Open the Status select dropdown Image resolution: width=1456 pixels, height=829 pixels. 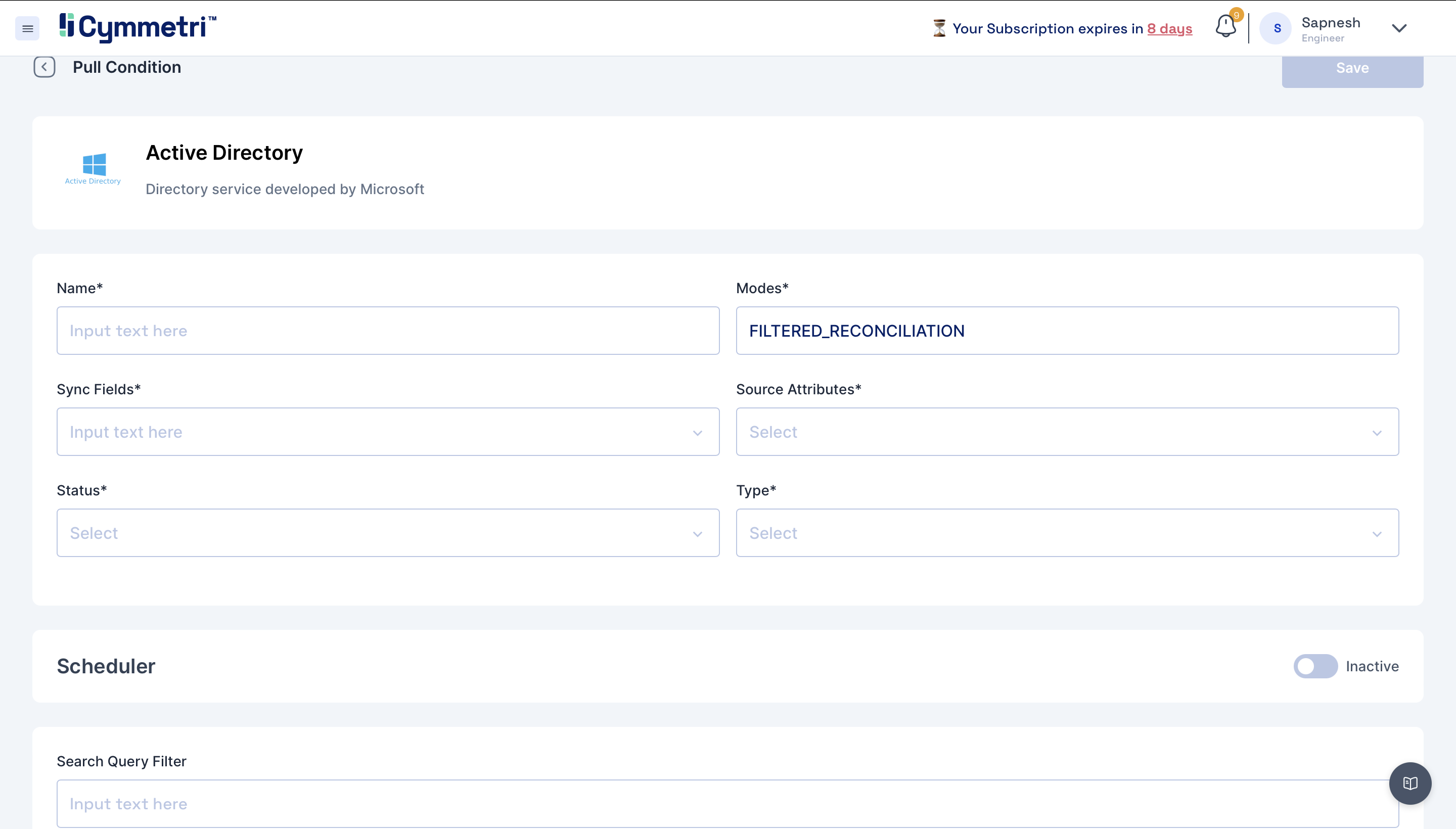click(x=388, y=533)
